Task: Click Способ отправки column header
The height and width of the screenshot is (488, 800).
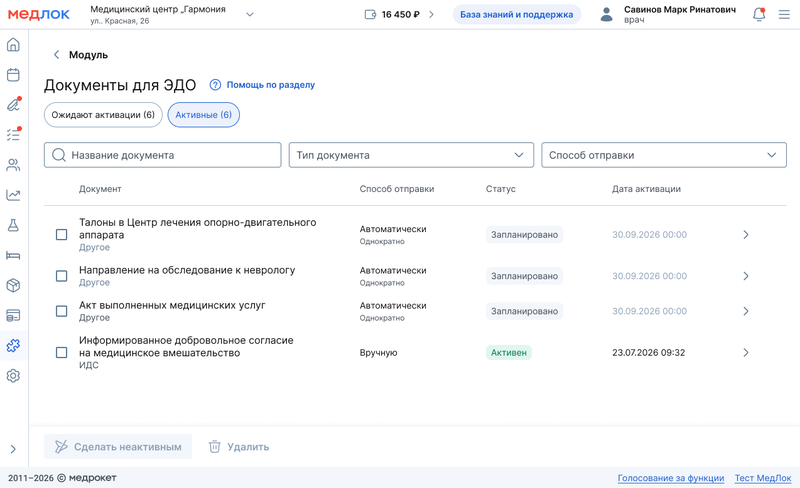Action: pos(396,189)
